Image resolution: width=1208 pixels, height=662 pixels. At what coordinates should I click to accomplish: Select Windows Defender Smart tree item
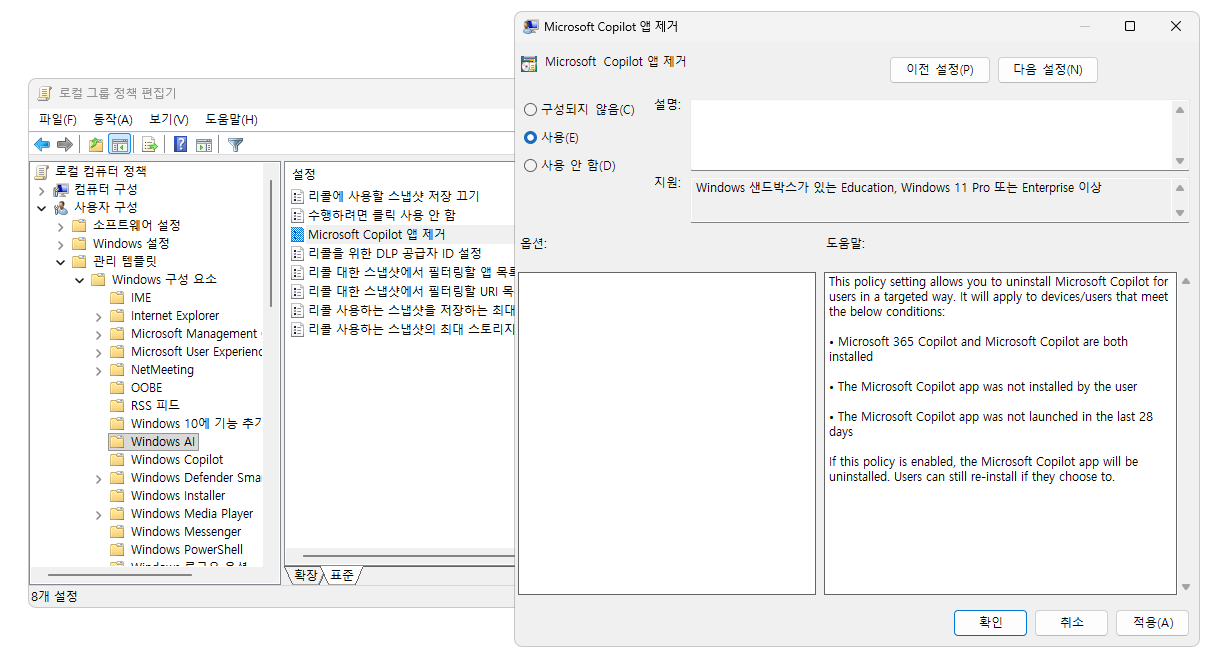196,477
